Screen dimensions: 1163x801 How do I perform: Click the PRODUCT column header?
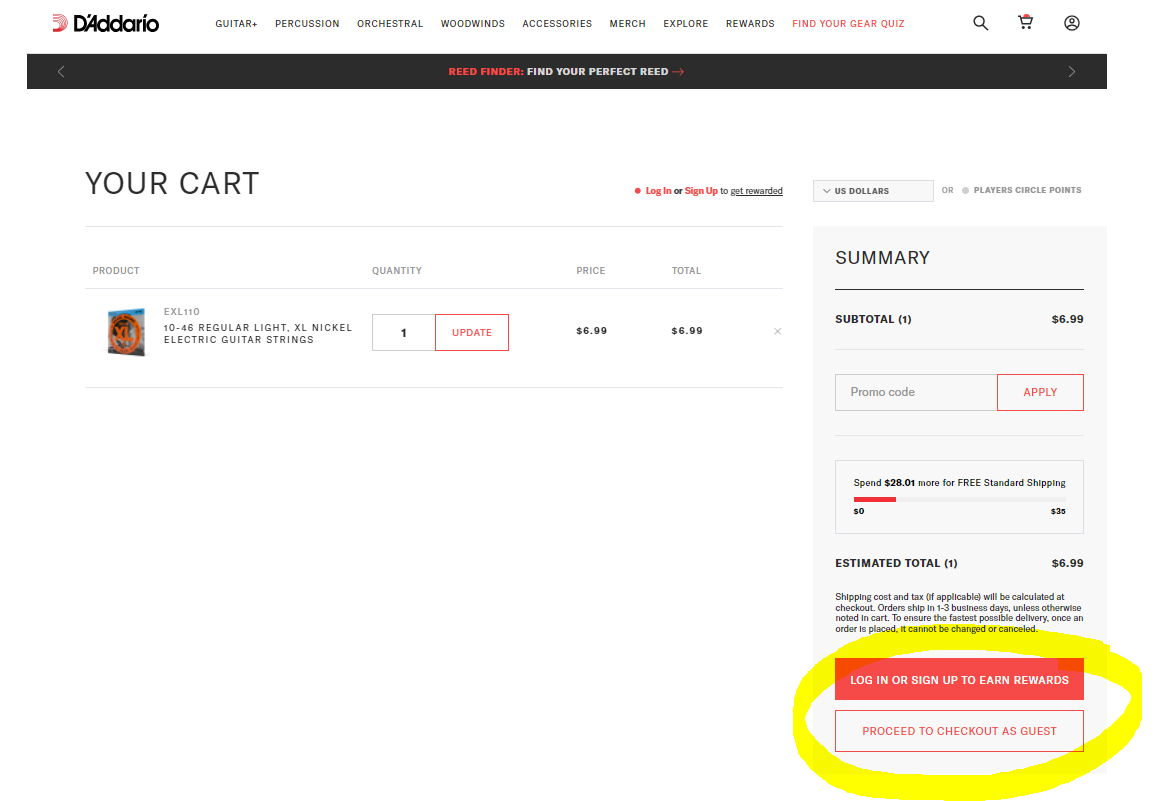116,271
